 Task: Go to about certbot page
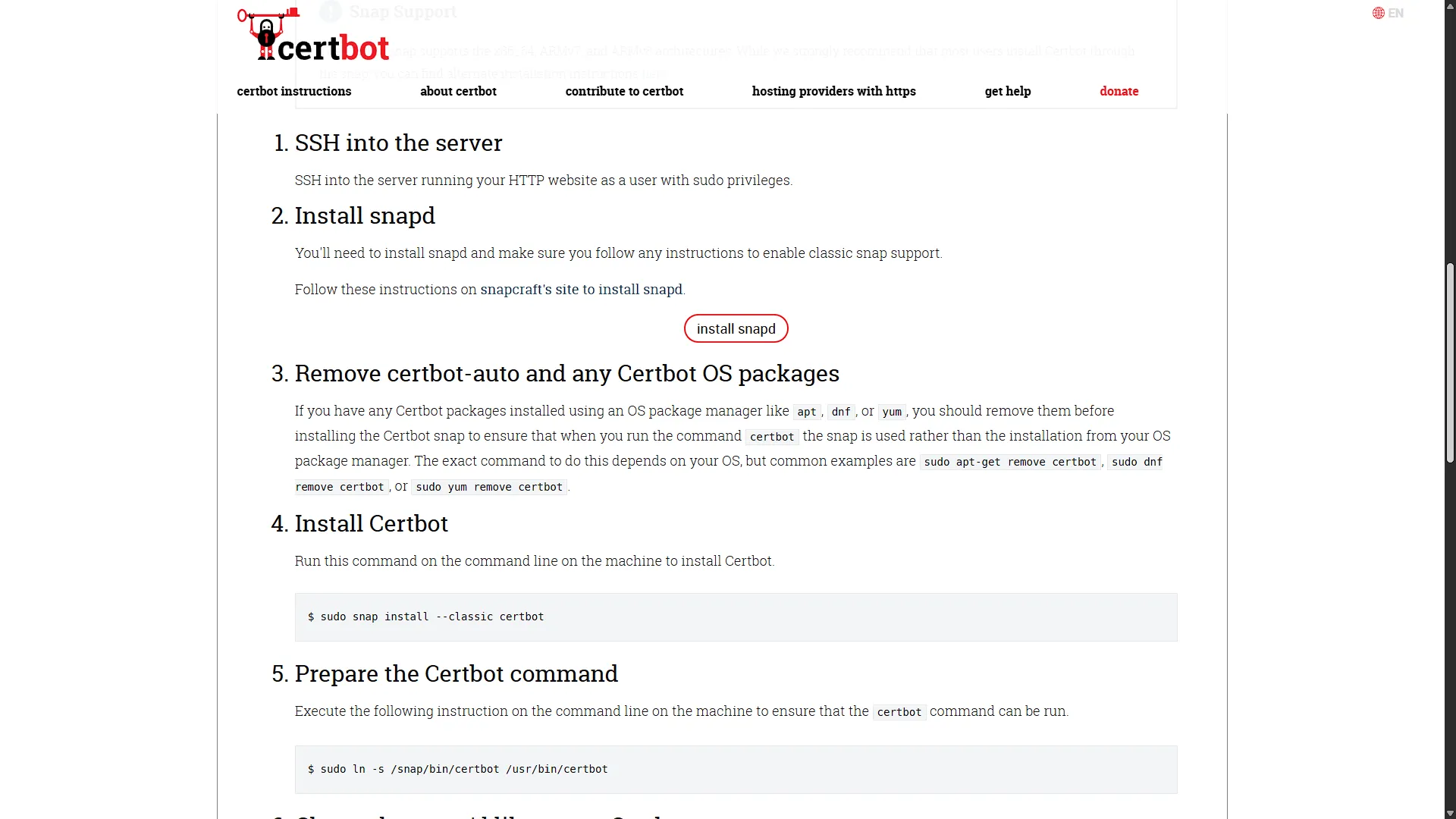[x=458, y=91]
